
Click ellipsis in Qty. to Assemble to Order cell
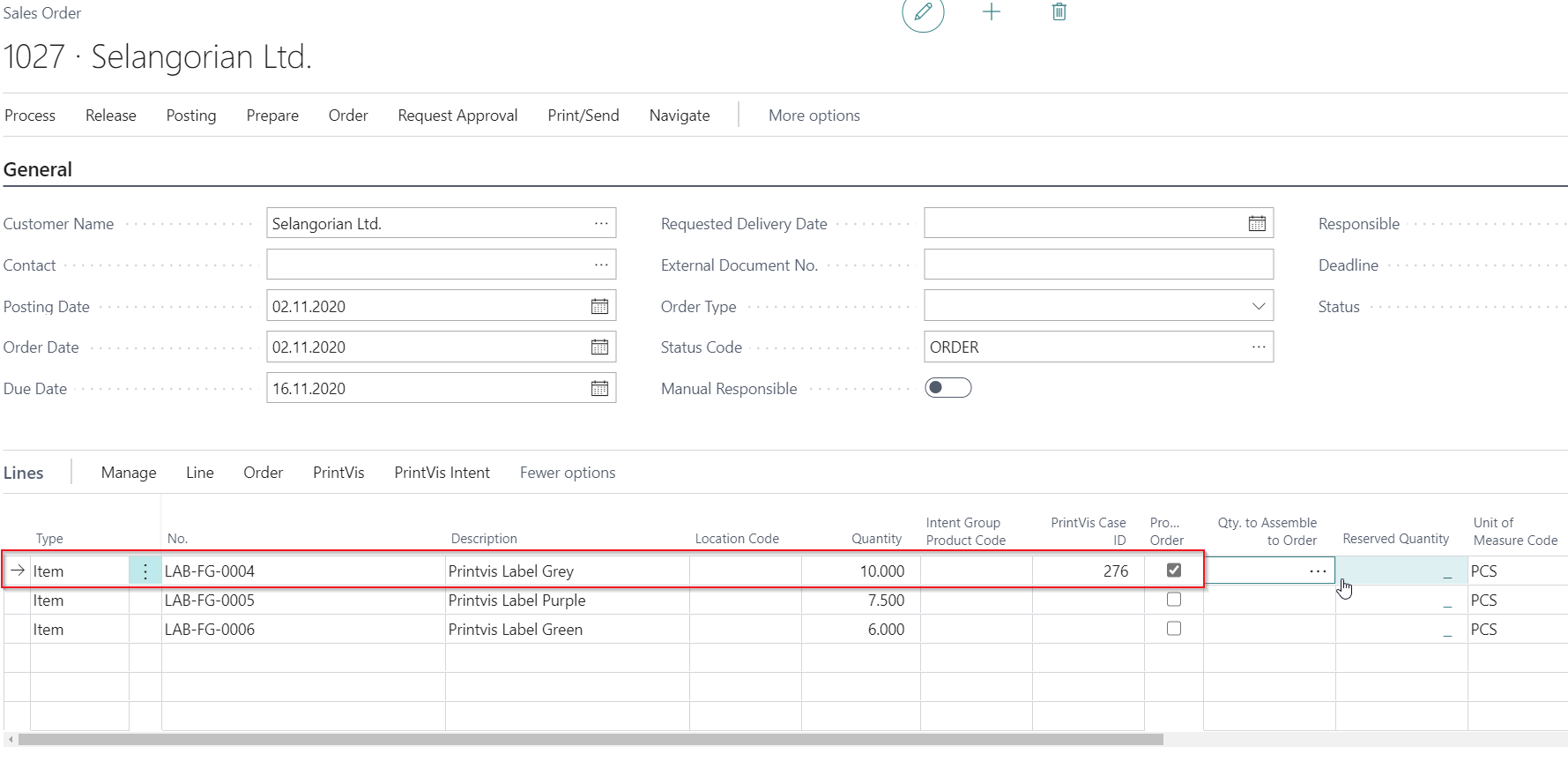(x=1318, y=571)
